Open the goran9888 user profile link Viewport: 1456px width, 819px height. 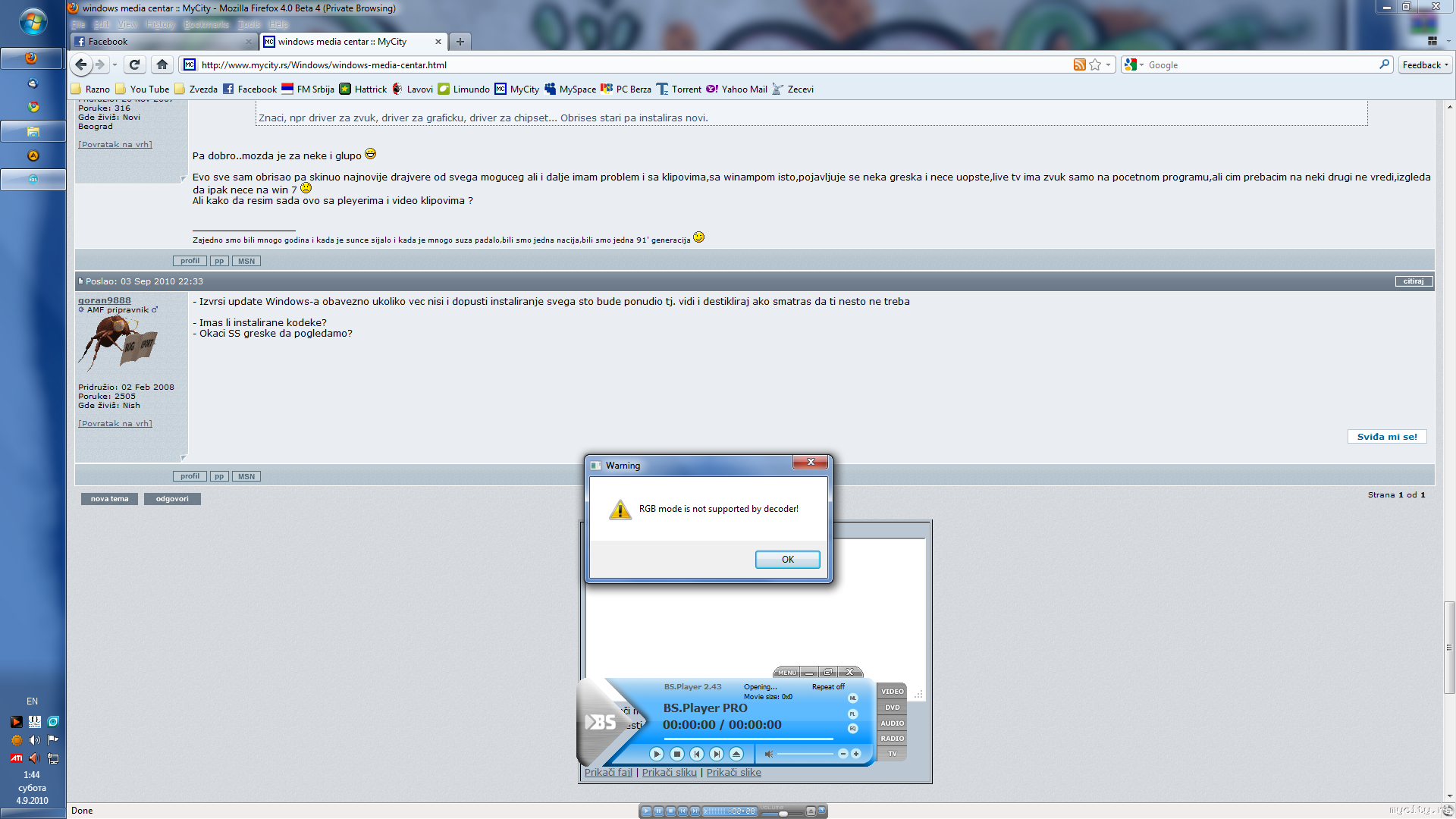pos(105,300)
